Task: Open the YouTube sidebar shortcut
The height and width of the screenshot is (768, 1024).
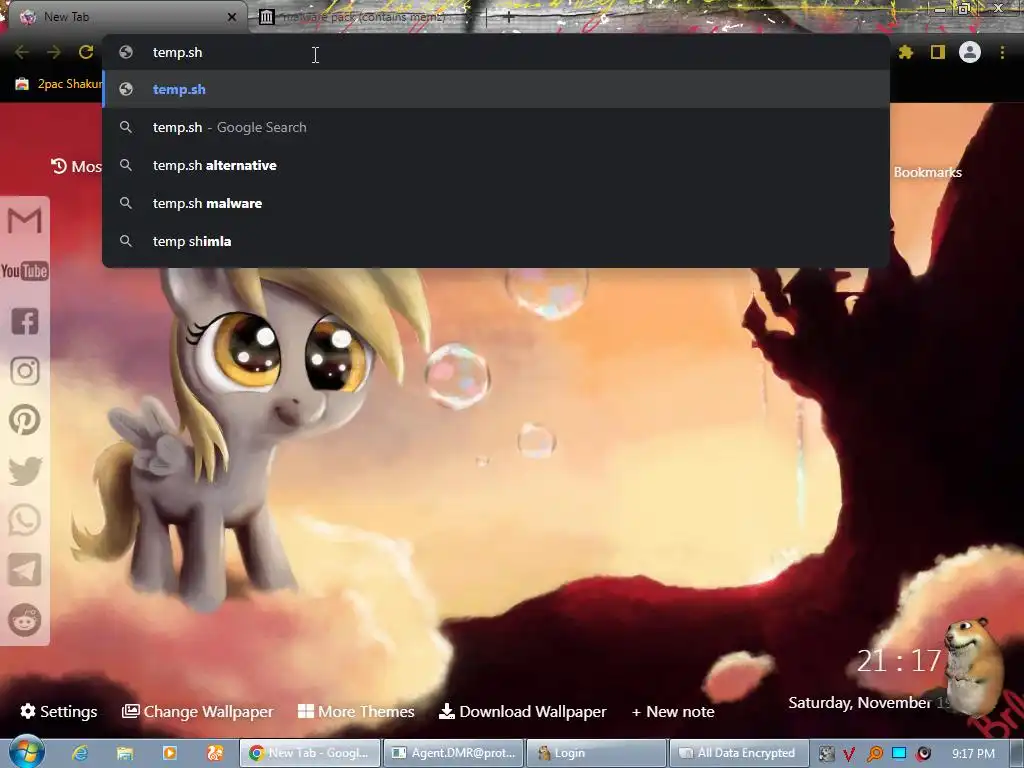Action: pos(25,270)
